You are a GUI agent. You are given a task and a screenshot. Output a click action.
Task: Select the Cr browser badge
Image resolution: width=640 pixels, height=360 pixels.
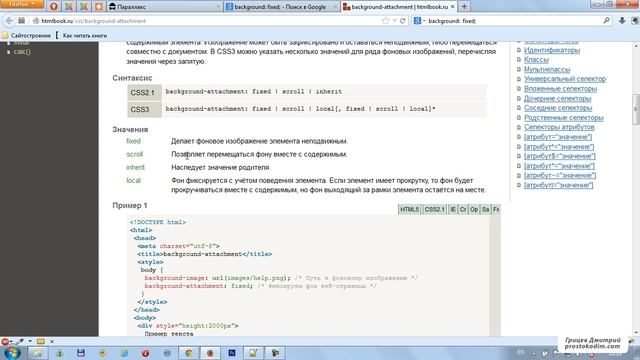point(463,209)
